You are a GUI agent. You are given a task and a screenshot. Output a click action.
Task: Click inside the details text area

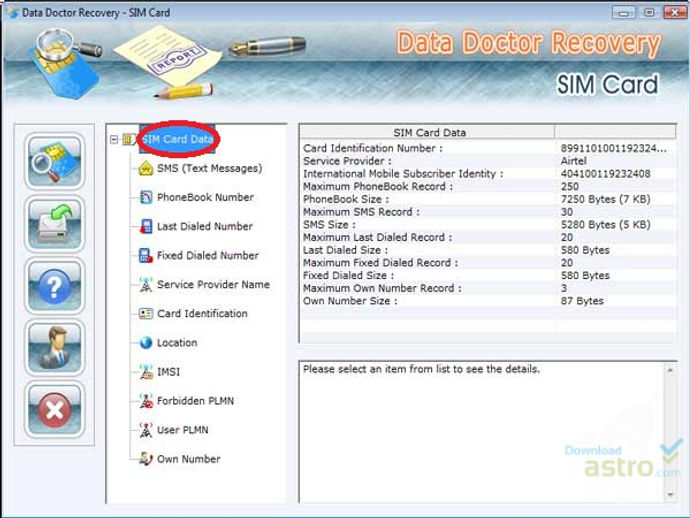tap(481, 432)
